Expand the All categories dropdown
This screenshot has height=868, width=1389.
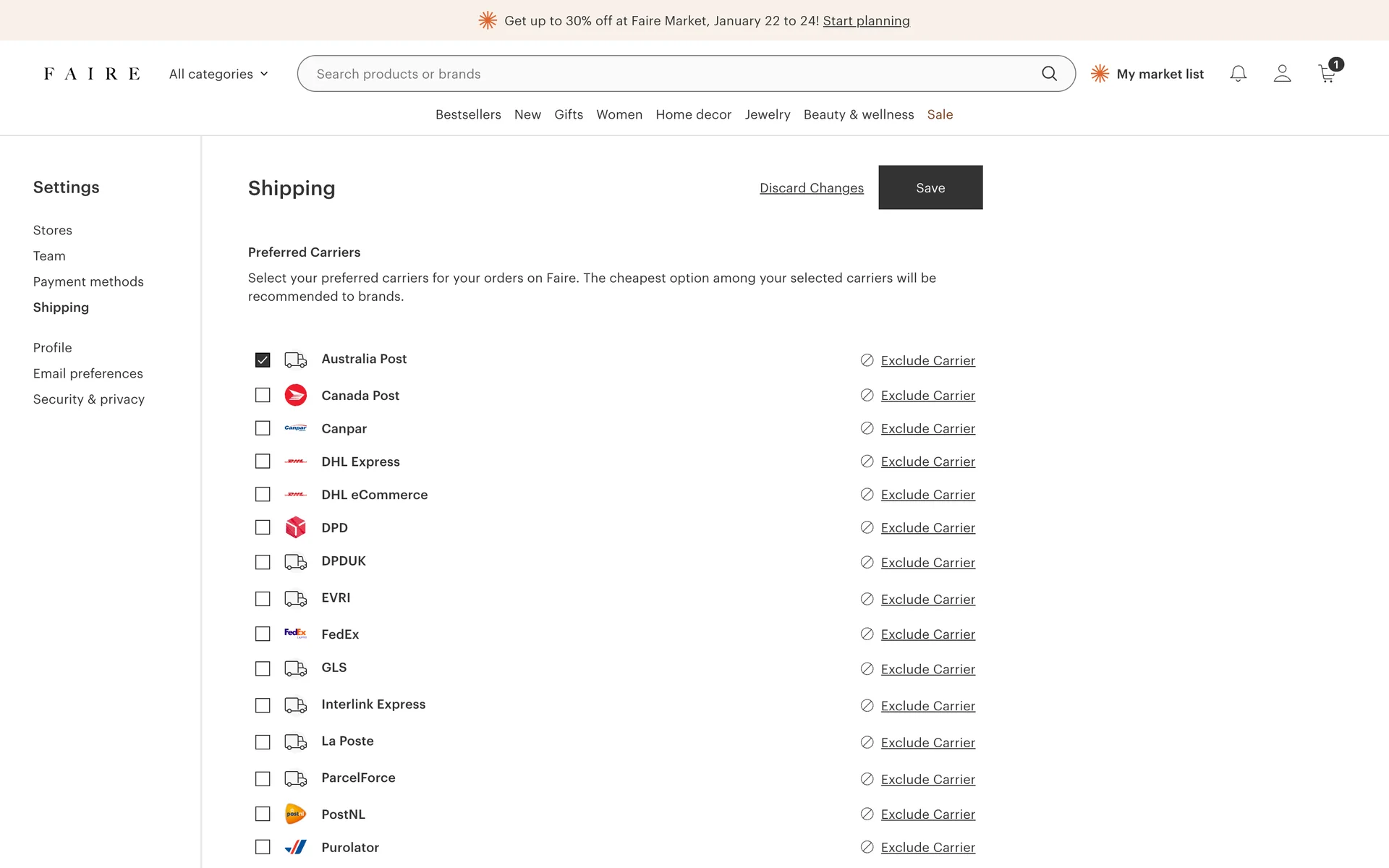point(218,74)
